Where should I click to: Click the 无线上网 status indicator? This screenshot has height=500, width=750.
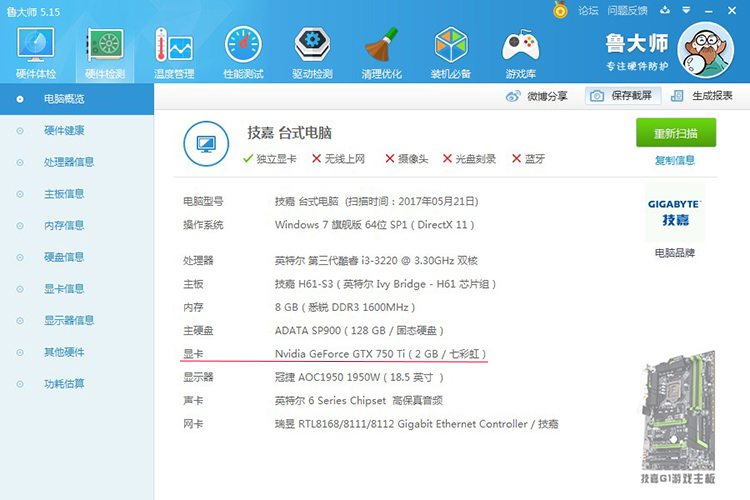click(x=339, y=159)
